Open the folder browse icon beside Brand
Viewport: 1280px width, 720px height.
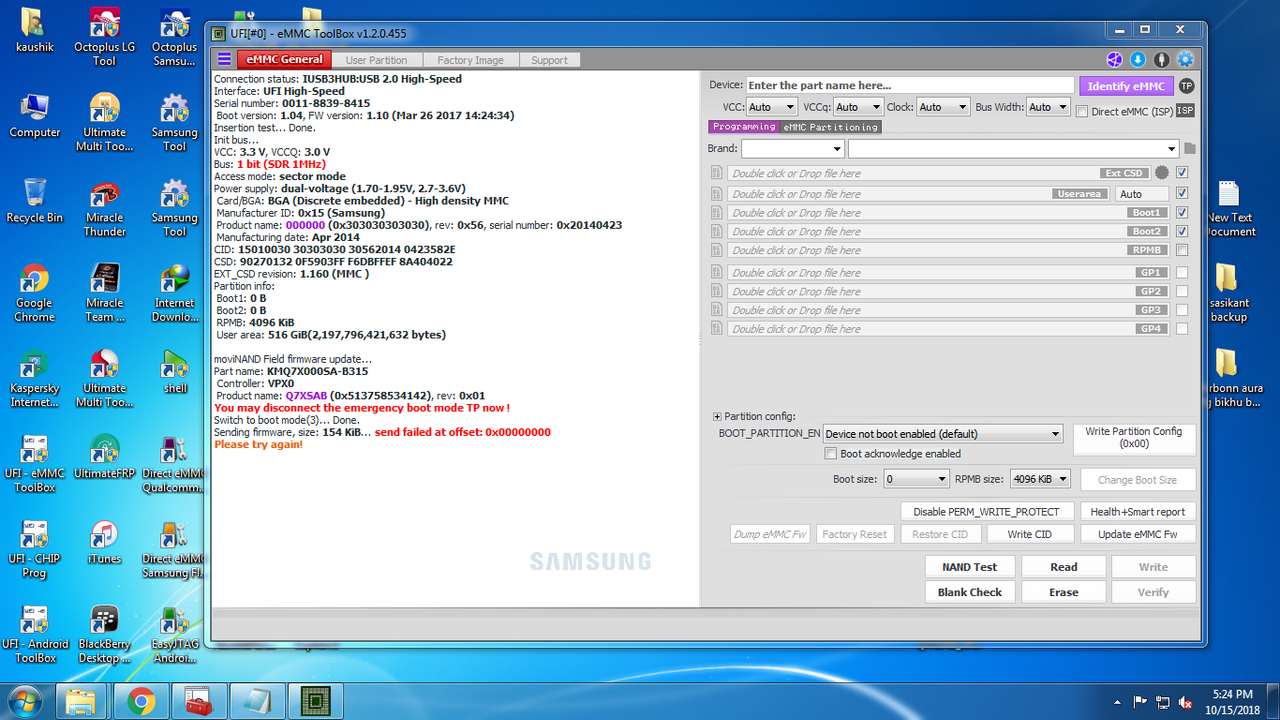pos(1189,149)
